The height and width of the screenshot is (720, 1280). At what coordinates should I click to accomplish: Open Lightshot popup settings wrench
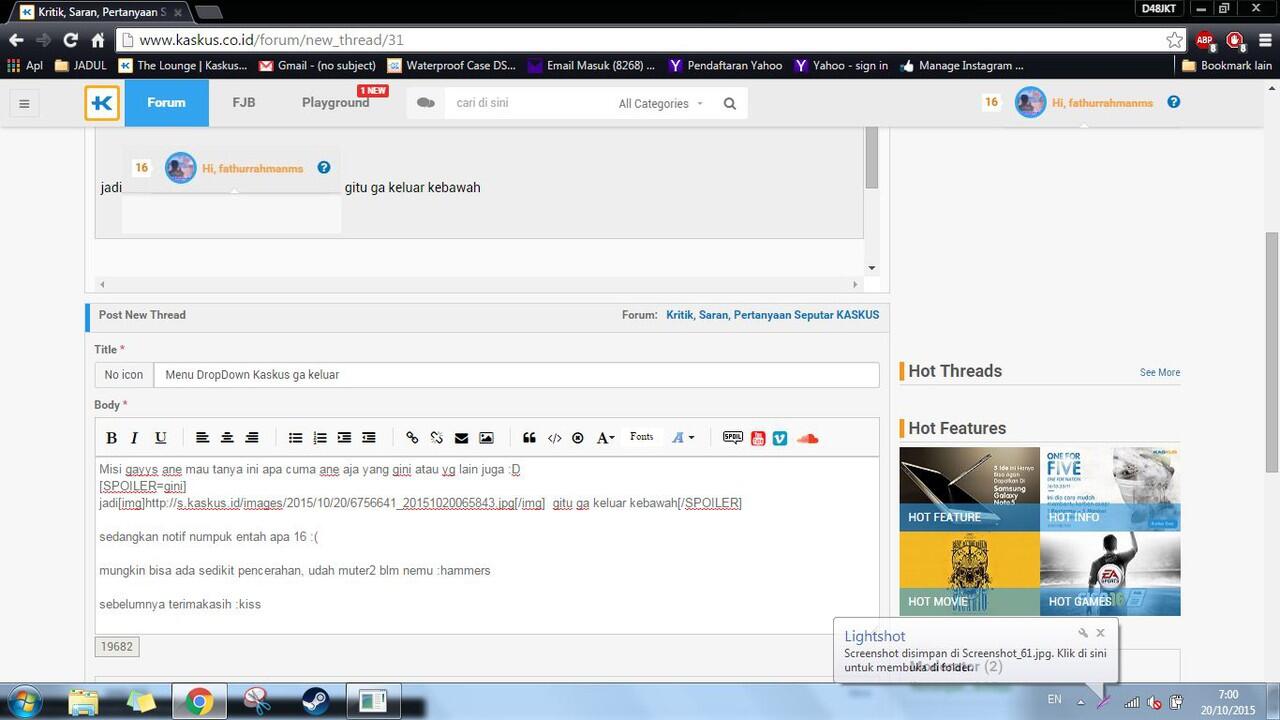(1082, 633)
